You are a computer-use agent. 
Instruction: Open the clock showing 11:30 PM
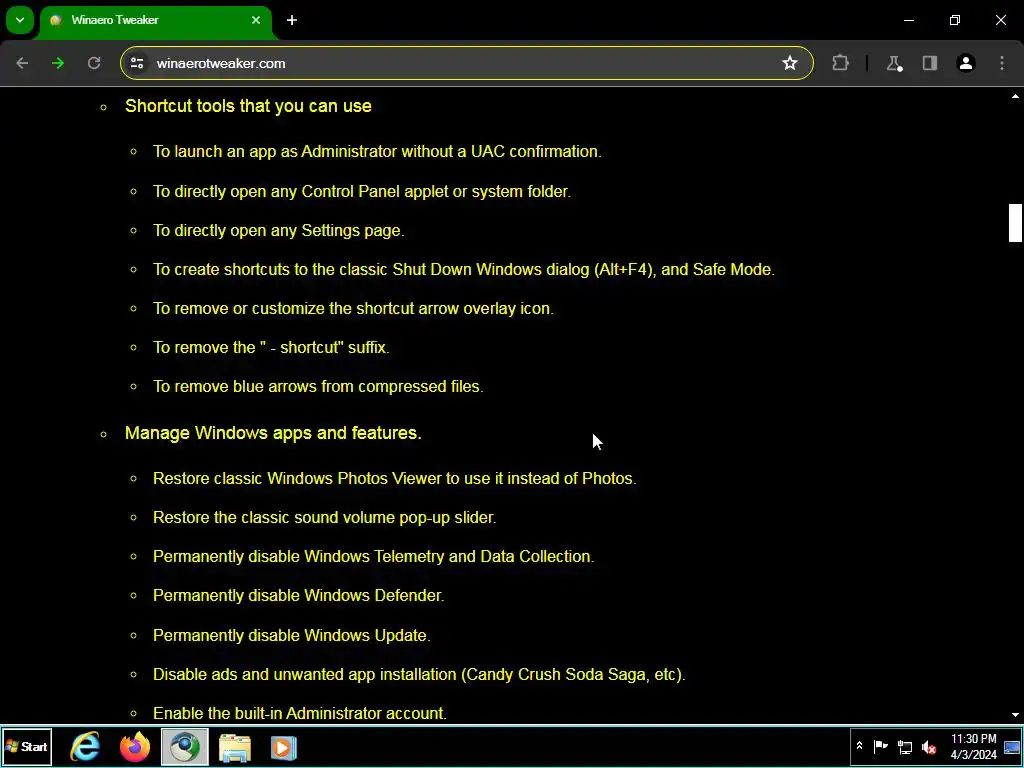point(973,746)
